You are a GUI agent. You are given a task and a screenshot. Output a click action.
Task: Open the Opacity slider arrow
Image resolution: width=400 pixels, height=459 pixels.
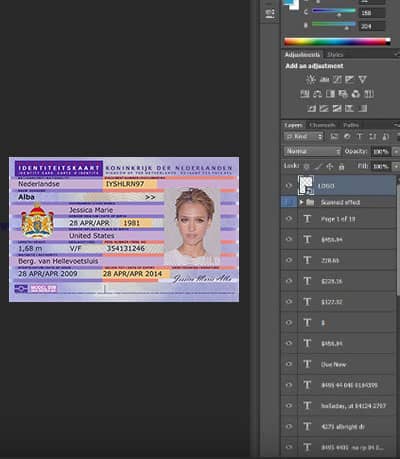click(396, 152)
